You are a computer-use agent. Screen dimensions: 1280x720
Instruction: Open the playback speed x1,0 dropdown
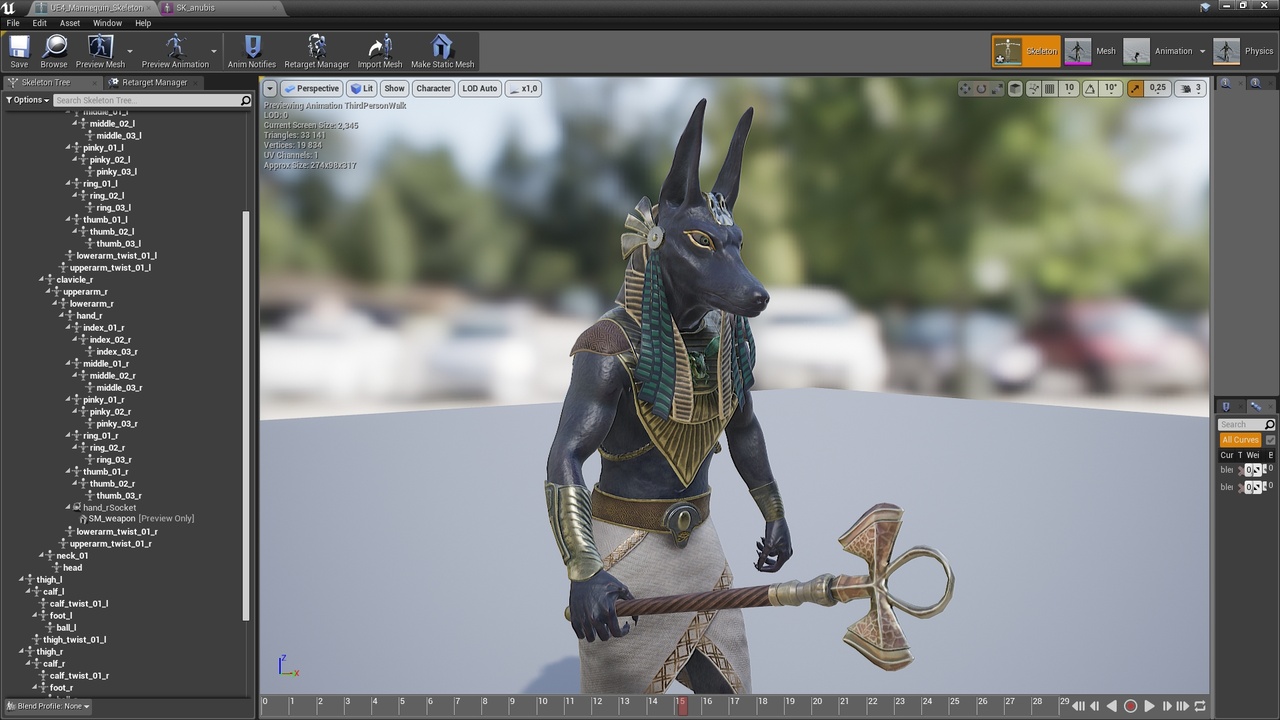(x=524, y=88)
